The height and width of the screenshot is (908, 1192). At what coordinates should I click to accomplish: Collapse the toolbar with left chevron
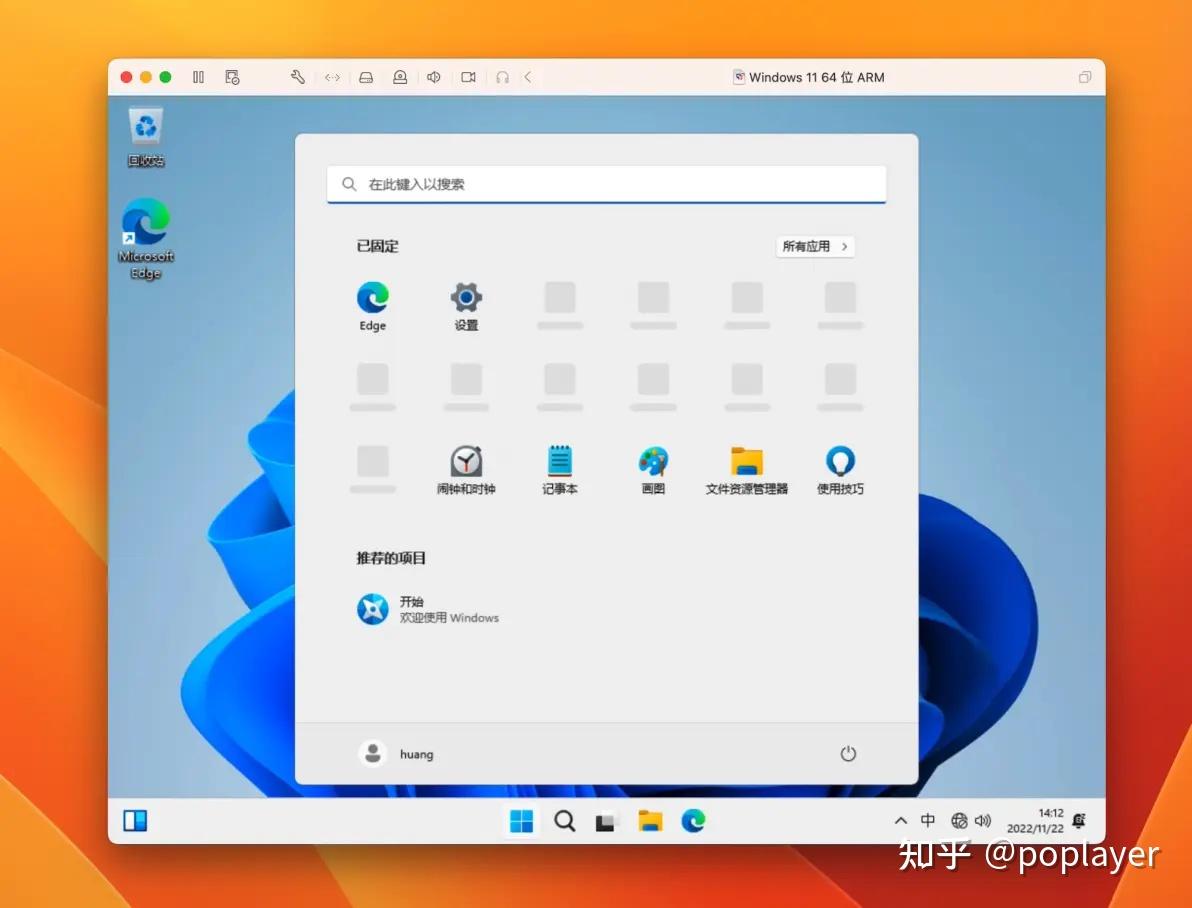coord(528,77)
